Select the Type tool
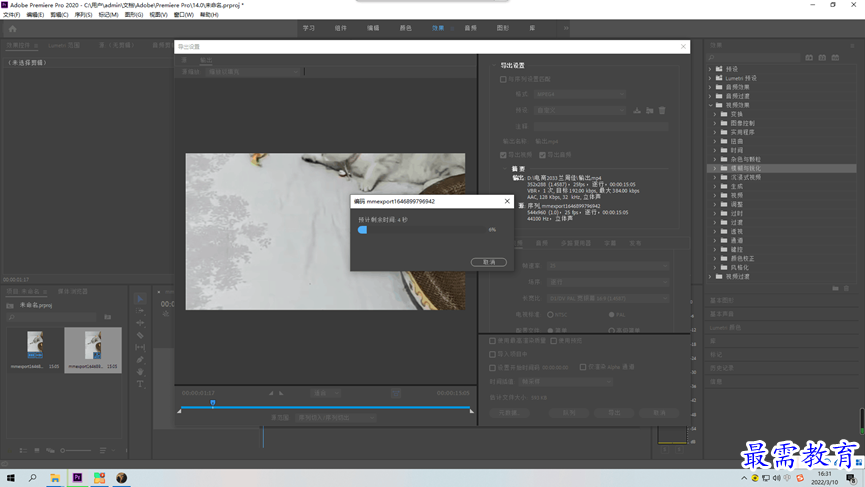Image resolution: width=865 pixels, height=487 pixels. tap(140, 384)
